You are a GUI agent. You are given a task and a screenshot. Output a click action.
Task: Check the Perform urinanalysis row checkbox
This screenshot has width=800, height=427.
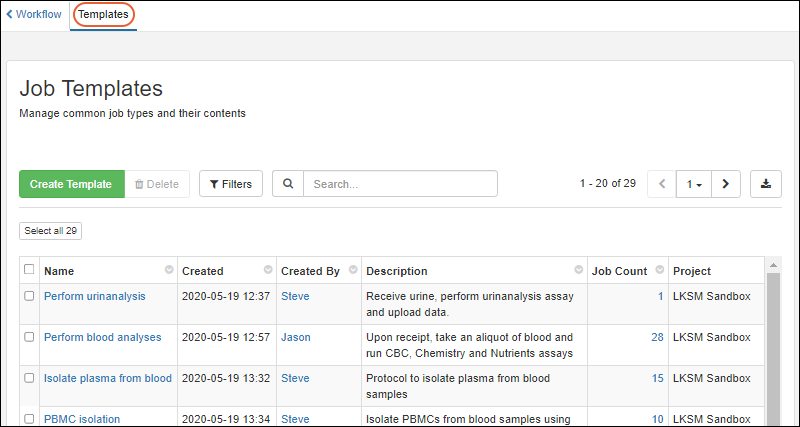tap(29, 296)
